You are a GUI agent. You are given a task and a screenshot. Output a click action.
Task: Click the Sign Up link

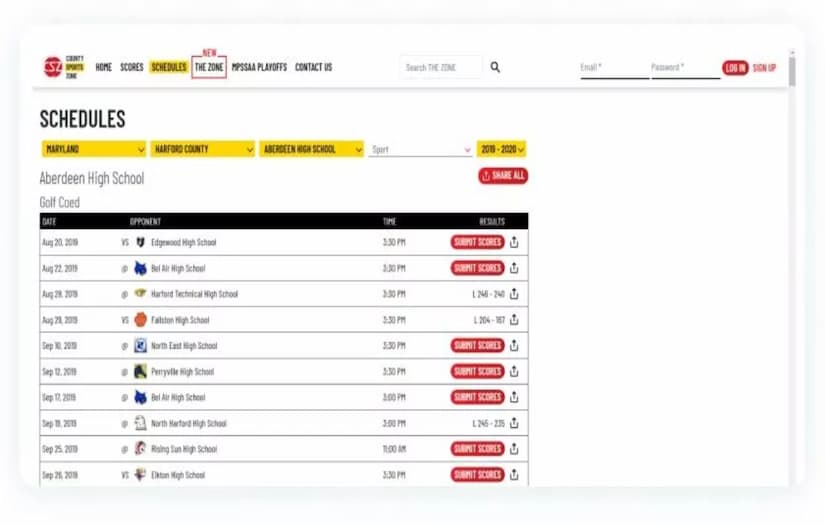(764, 67)
